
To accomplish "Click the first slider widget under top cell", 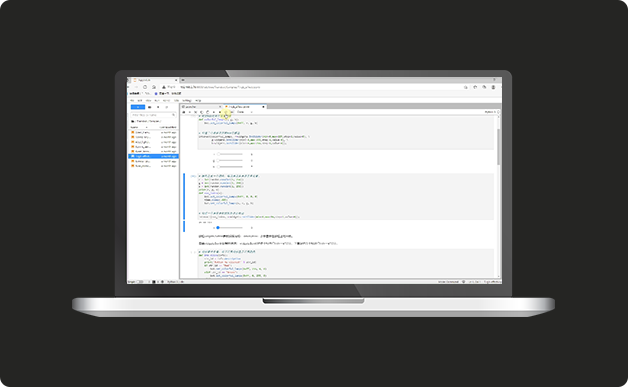I will (230, 154).
